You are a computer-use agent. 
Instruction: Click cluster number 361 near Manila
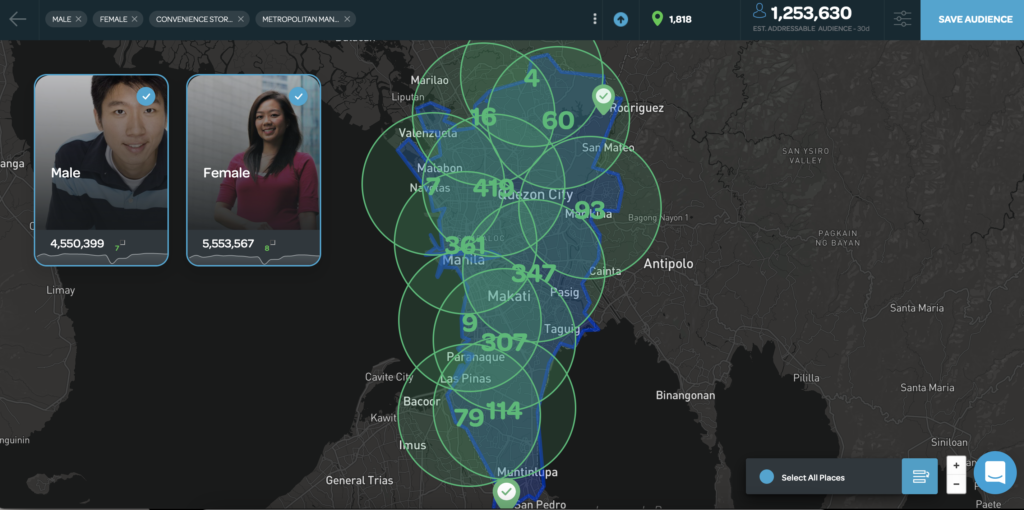pyautogui.click(x=465, y=246)
